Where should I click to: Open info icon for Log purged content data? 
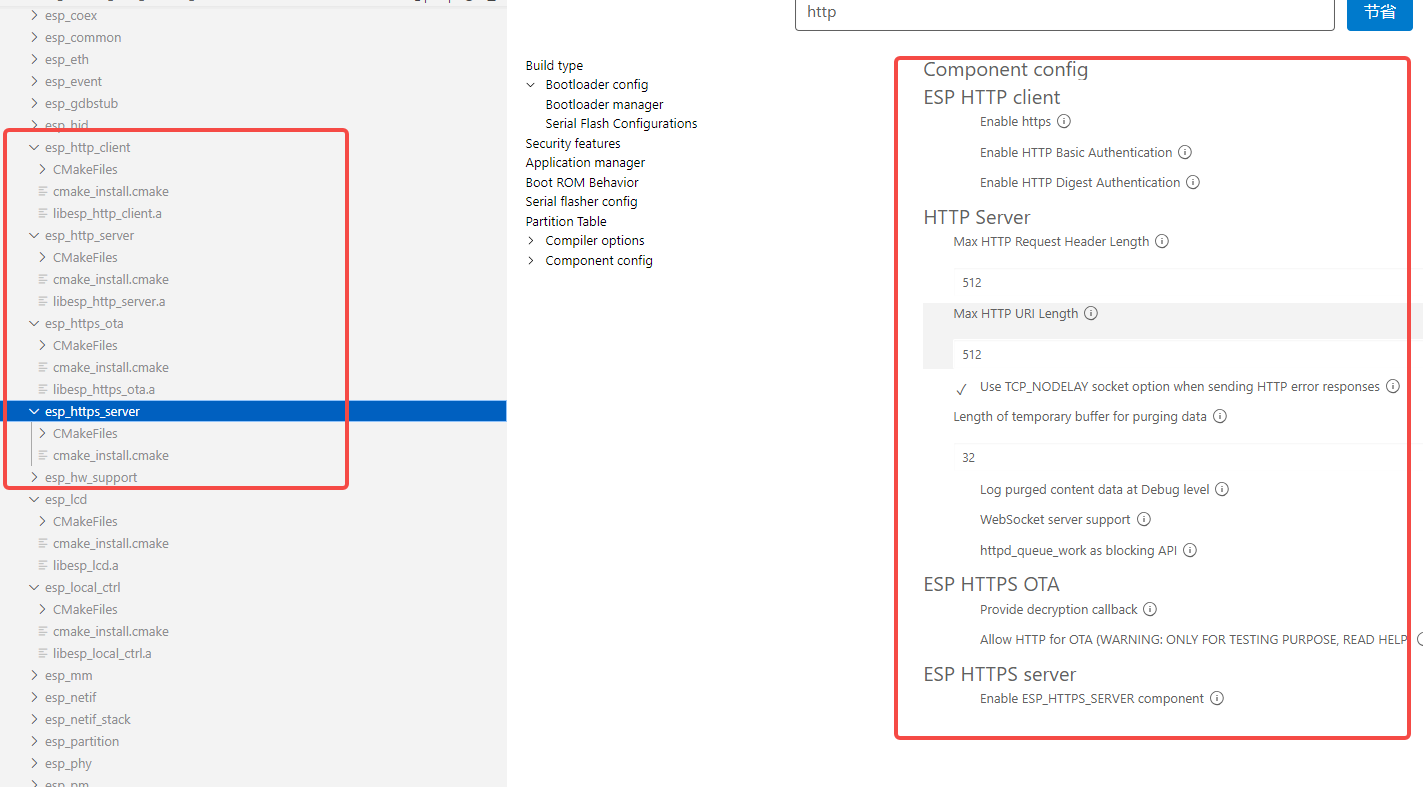tap(1222, 489)
